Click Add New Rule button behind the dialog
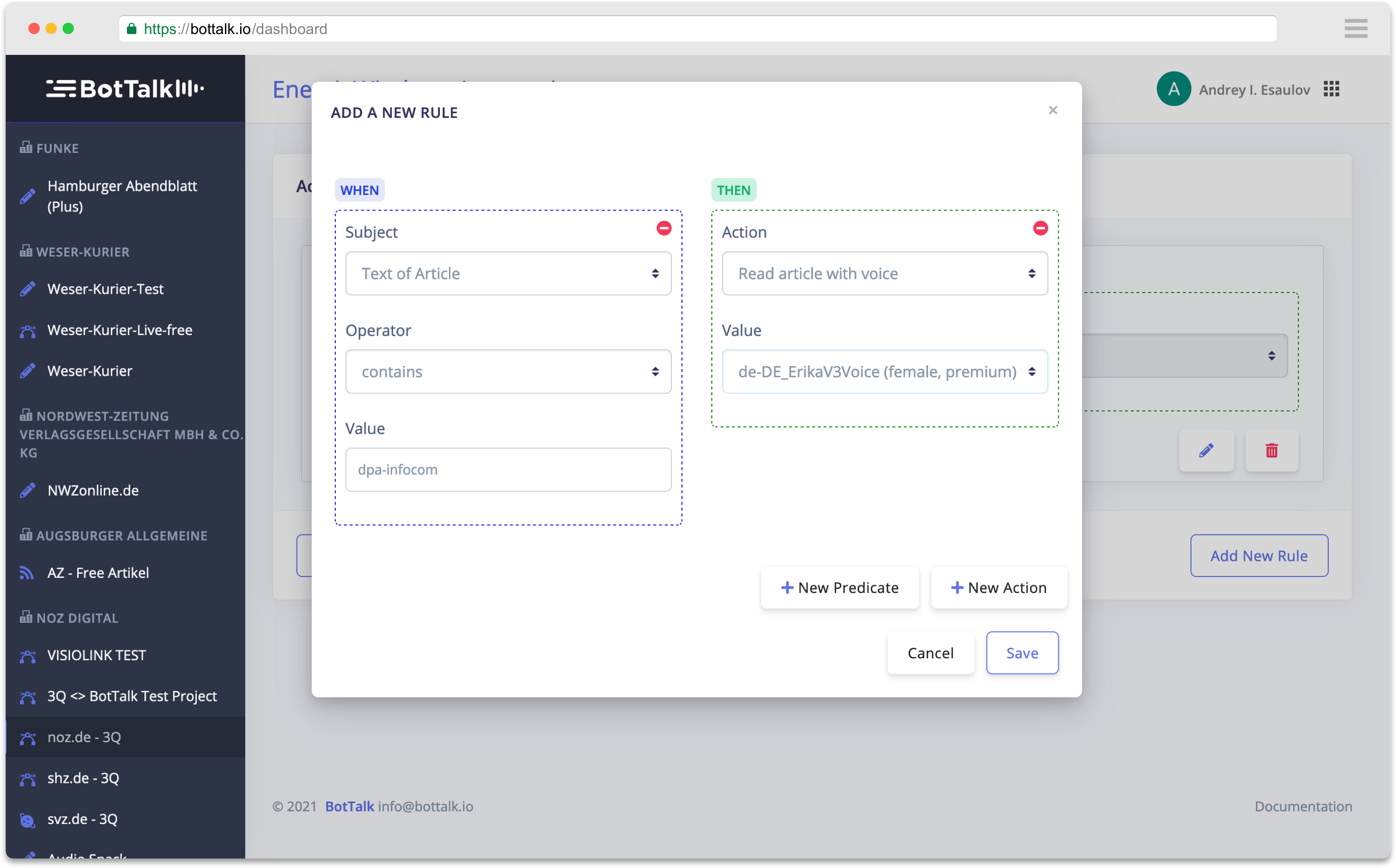The height and width of the screenshot is (868, 1396). pyautogui.click(x=1259, y=556)
